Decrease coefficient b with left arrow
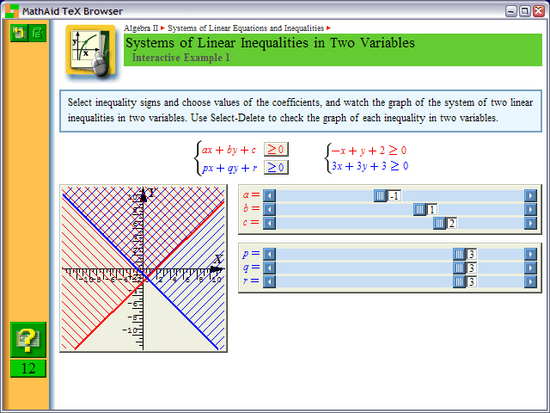The width and height of the screenshot is (550, 413). pyautogui.click(x=269, y=209)
